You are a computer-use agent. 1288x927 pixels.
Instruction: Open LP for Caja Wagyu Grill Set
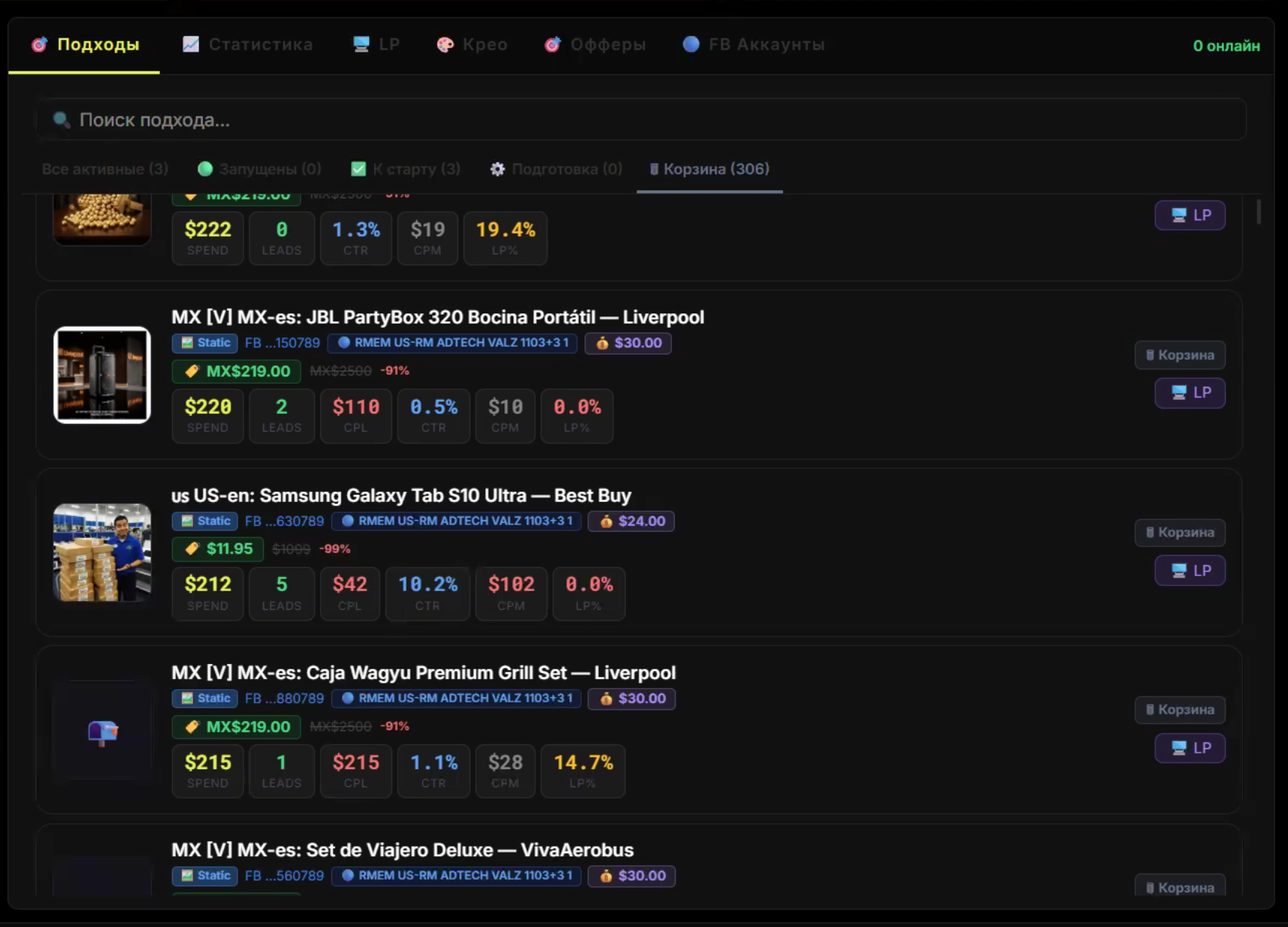(x=1190, y=747)
